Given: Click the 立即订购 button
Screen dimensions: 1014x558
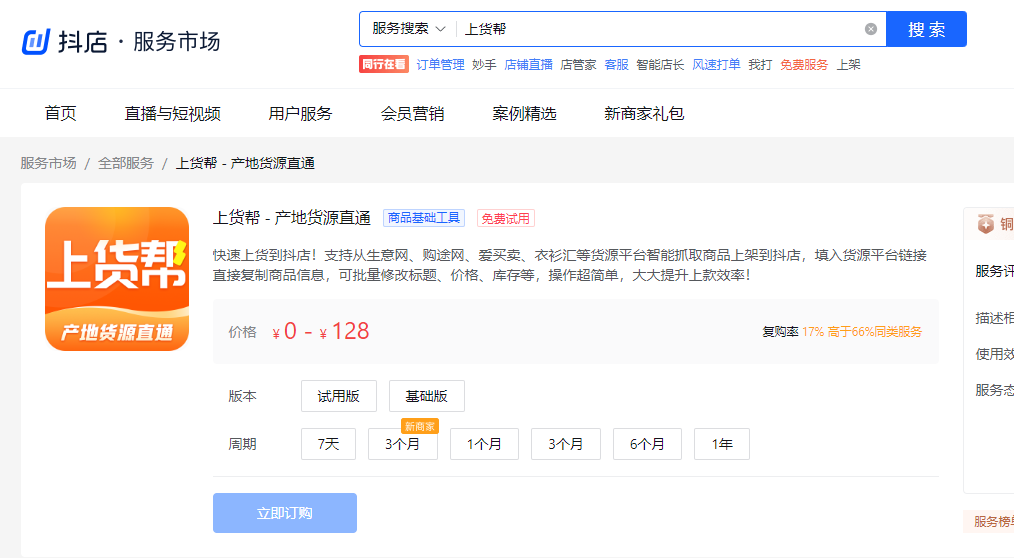Looking at the screenshot, I should (285, 513).
